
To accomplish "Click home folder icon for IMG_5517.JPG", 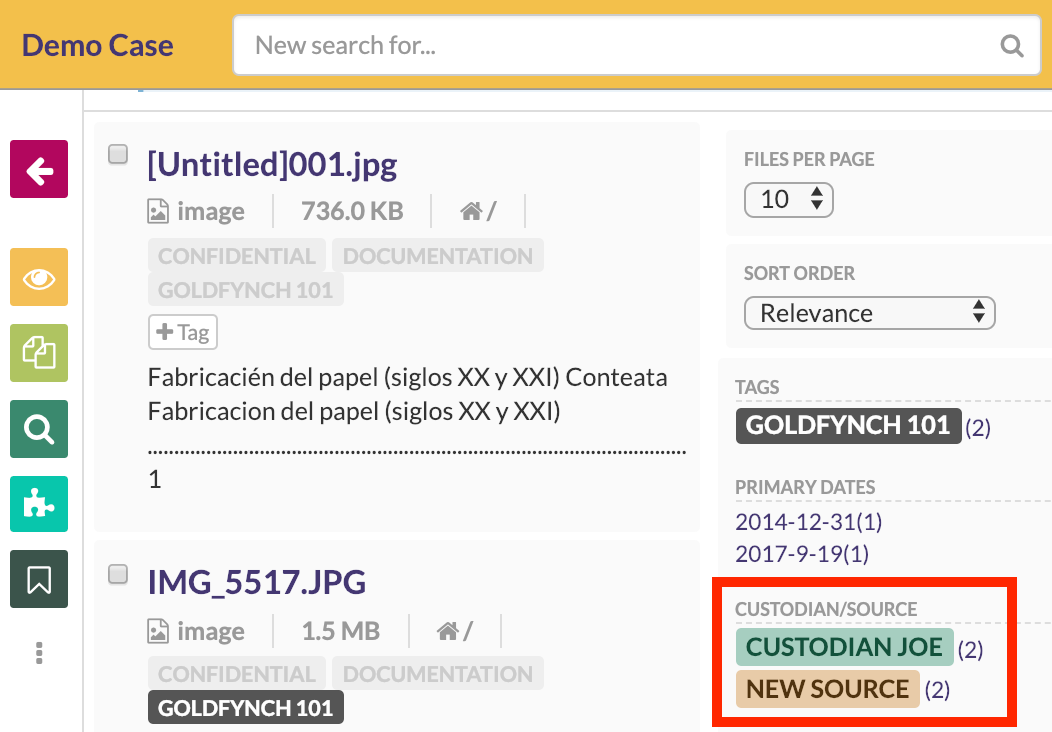I will pyautogui.click(x=448, y=631).
